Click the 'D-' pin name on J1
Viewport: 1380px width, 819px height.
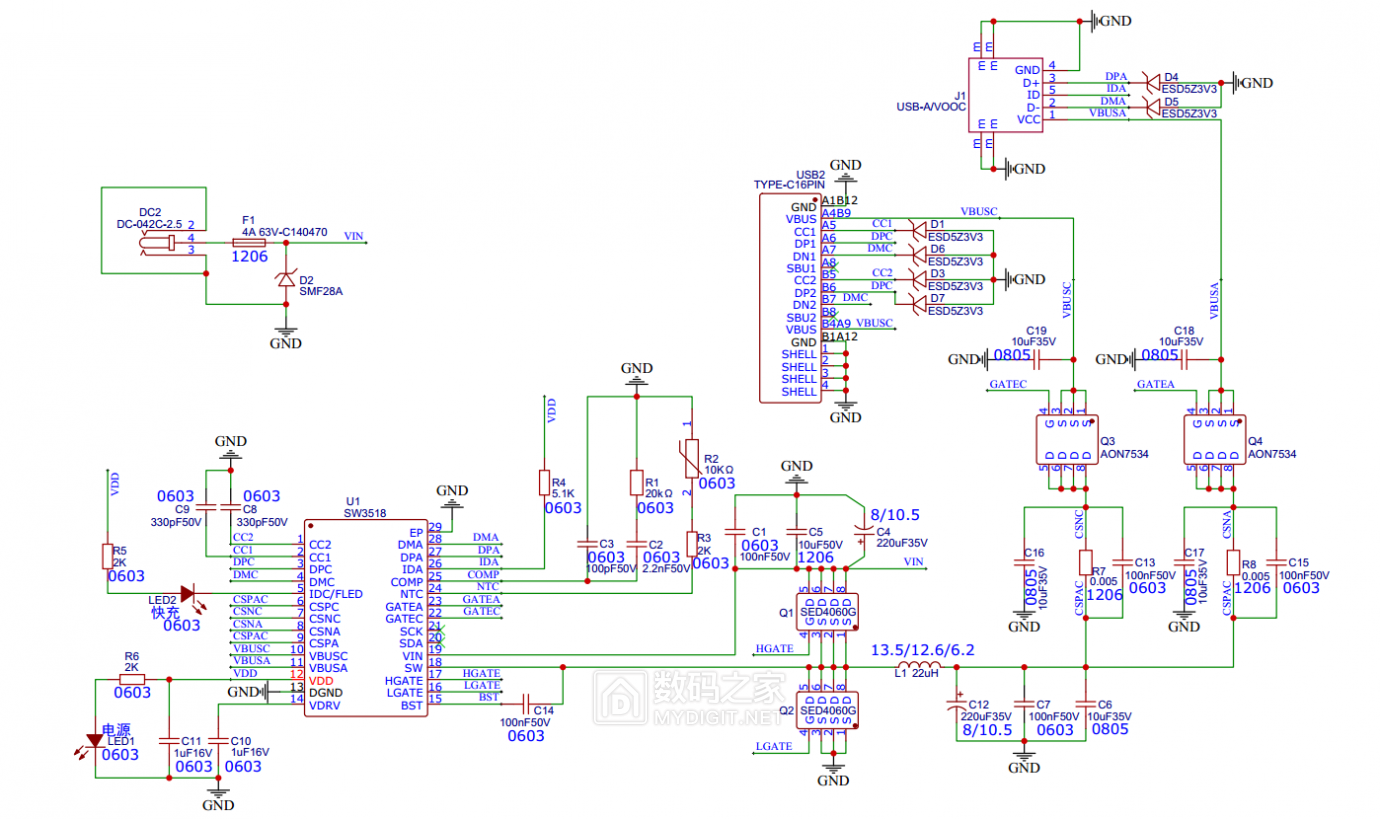[1033, 107]
